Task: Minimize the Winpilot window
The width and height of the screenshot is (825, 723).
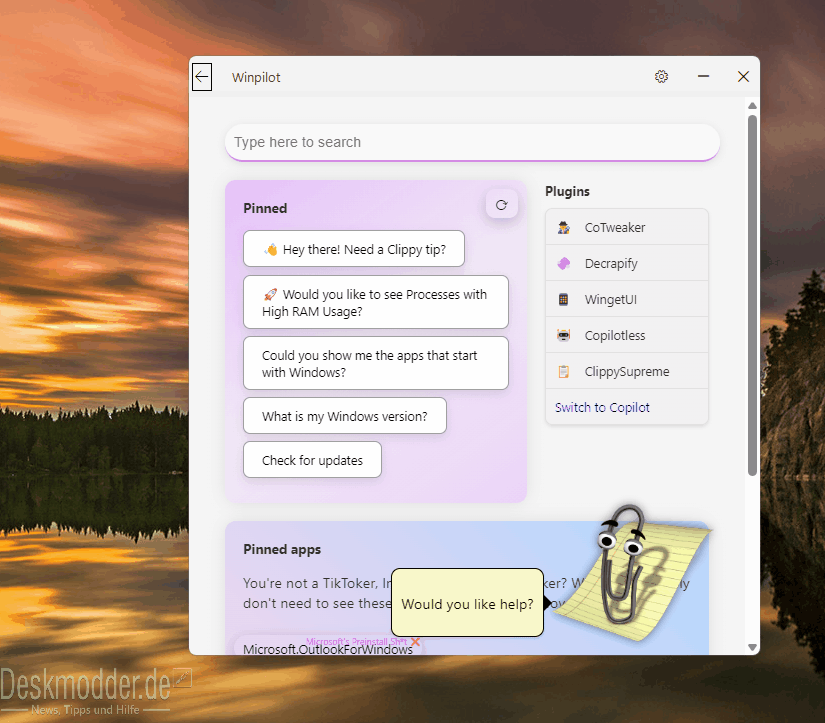Action: click(x=703, y=77)
